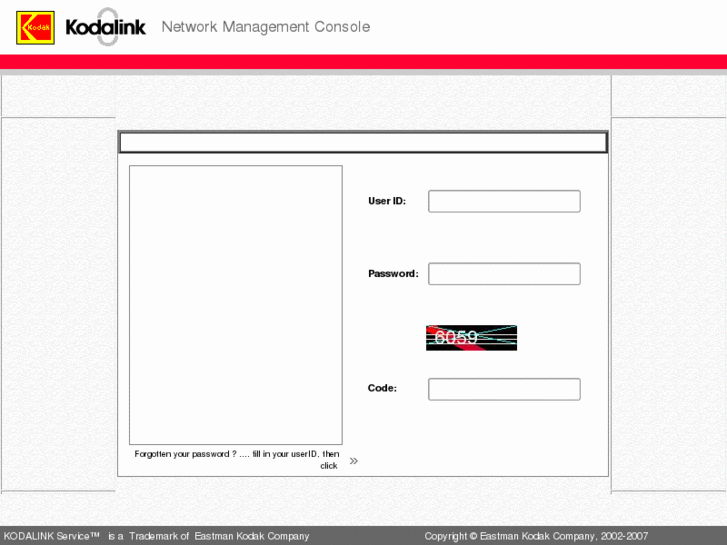Image resolution: width=727 pixels, height=545 pixels.
Task: Click the double-arrow forgot password icon
Action: pos(354,461)
